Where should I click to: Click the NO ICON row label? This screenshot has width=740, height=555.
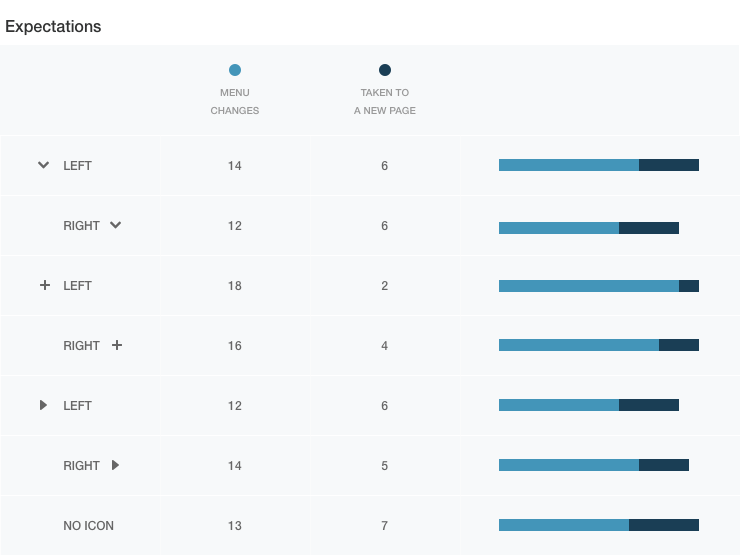pyautogui.click(x=89, y=525)
